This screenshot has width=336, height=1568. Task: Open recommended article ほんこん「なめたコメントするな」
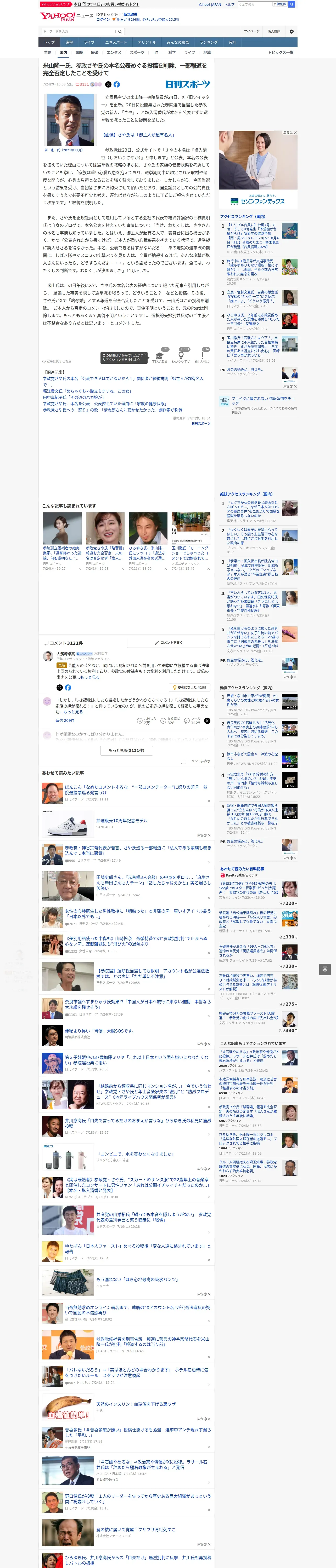coord(136,789)
